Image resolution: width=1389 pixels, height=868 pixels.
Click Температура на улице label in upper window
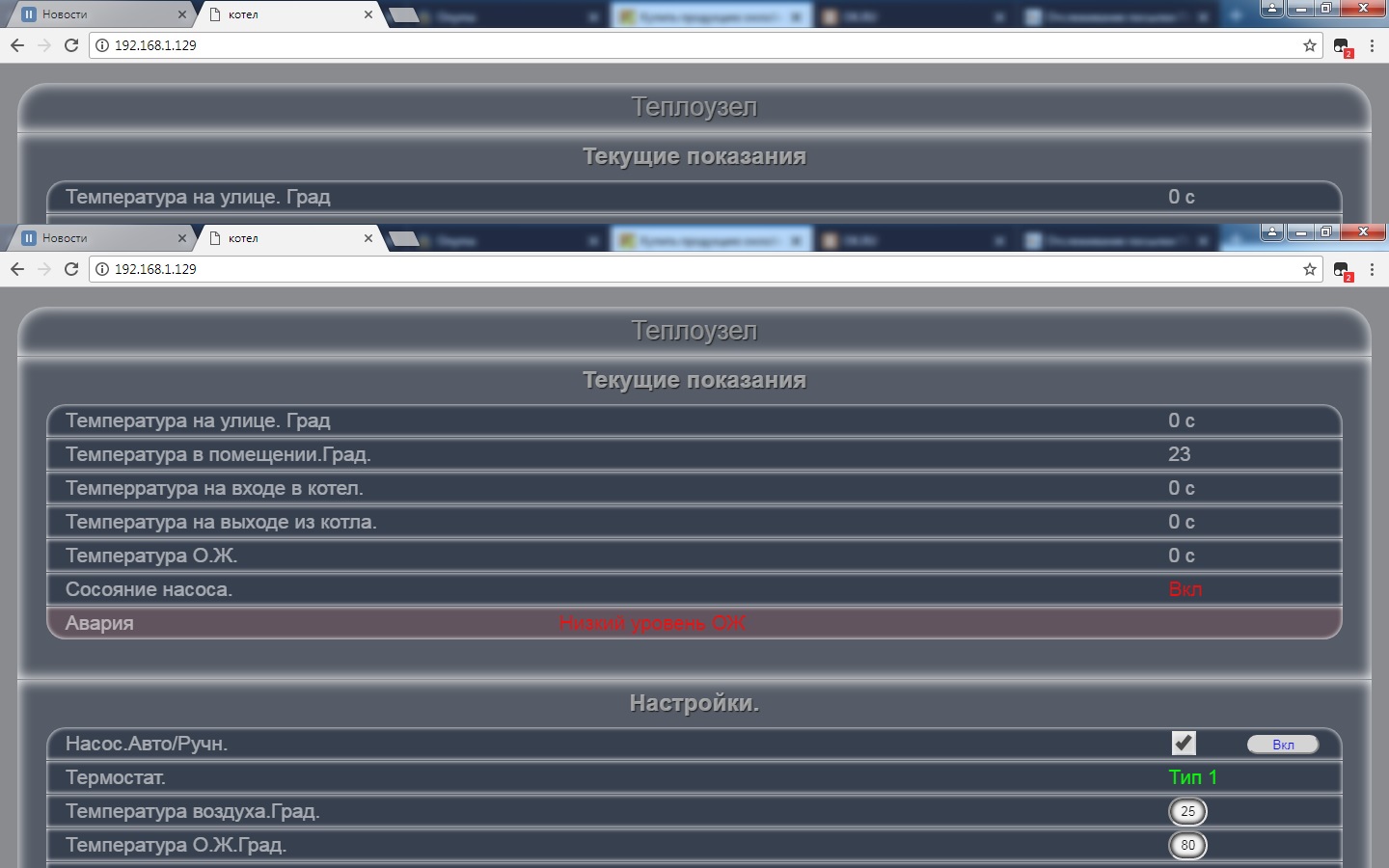[x=198, y=197]
